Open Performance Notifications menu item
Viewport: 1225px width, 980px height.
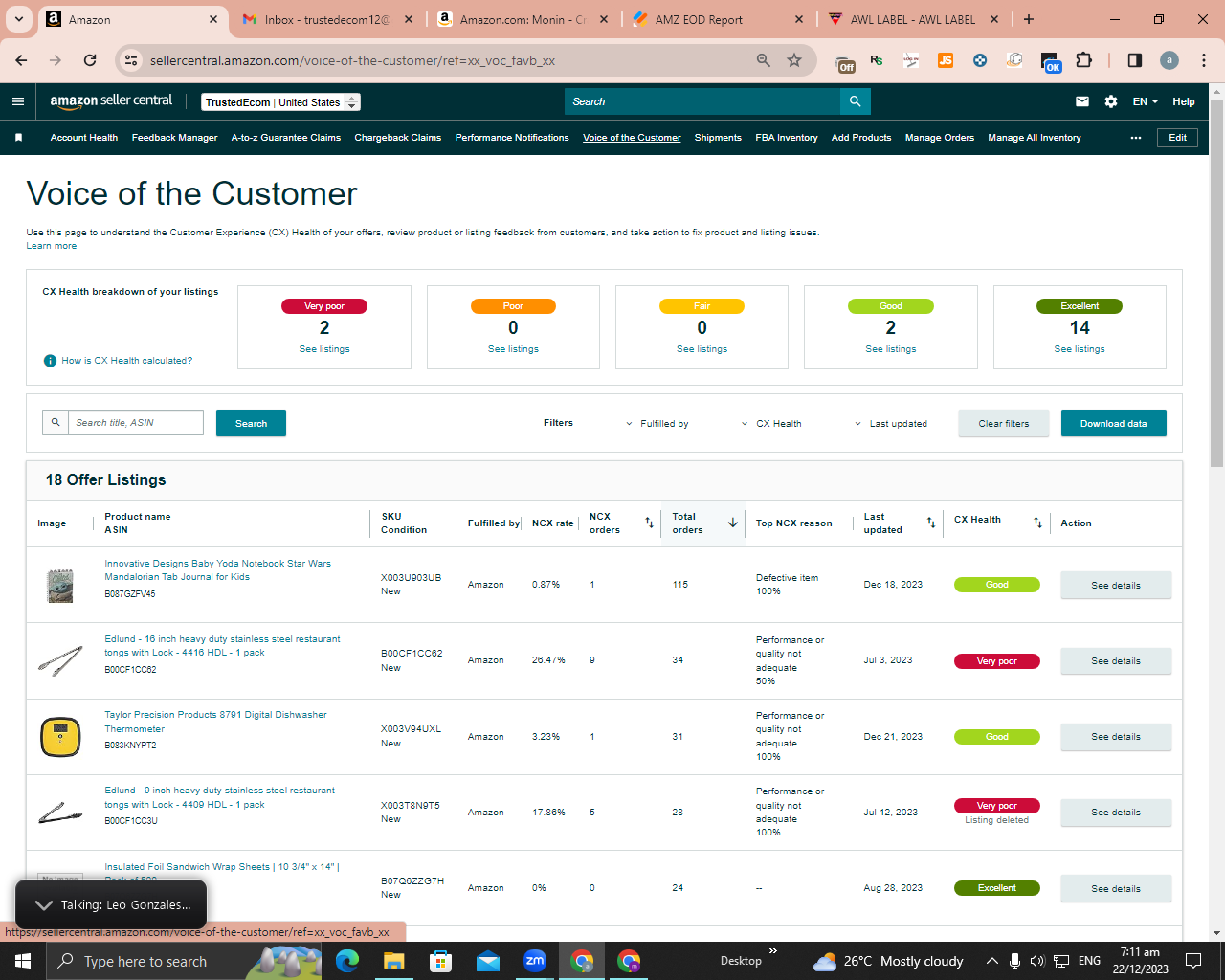(512, 138)
